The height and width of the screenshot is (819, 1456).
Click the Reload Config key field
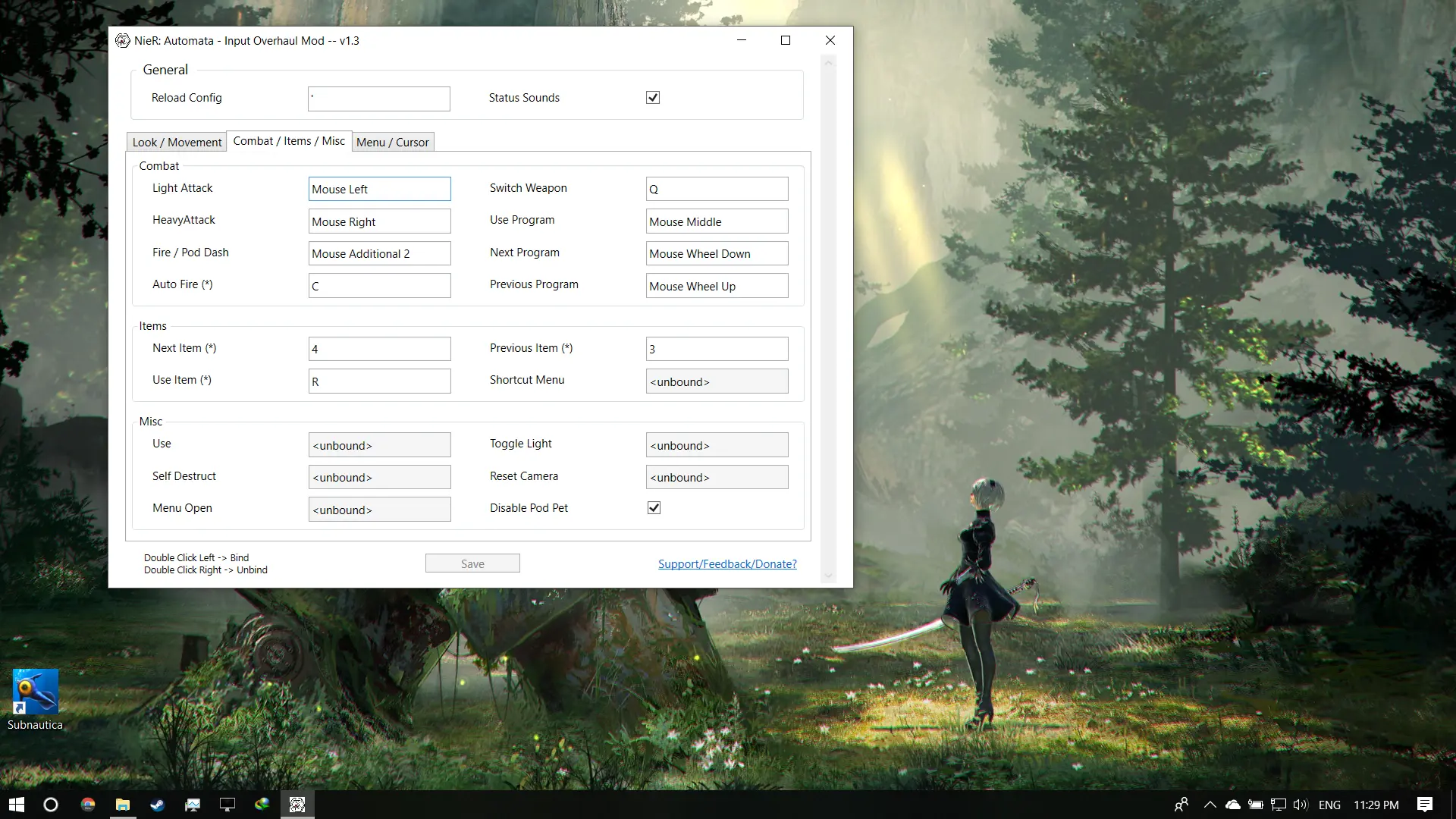(379, 99)
